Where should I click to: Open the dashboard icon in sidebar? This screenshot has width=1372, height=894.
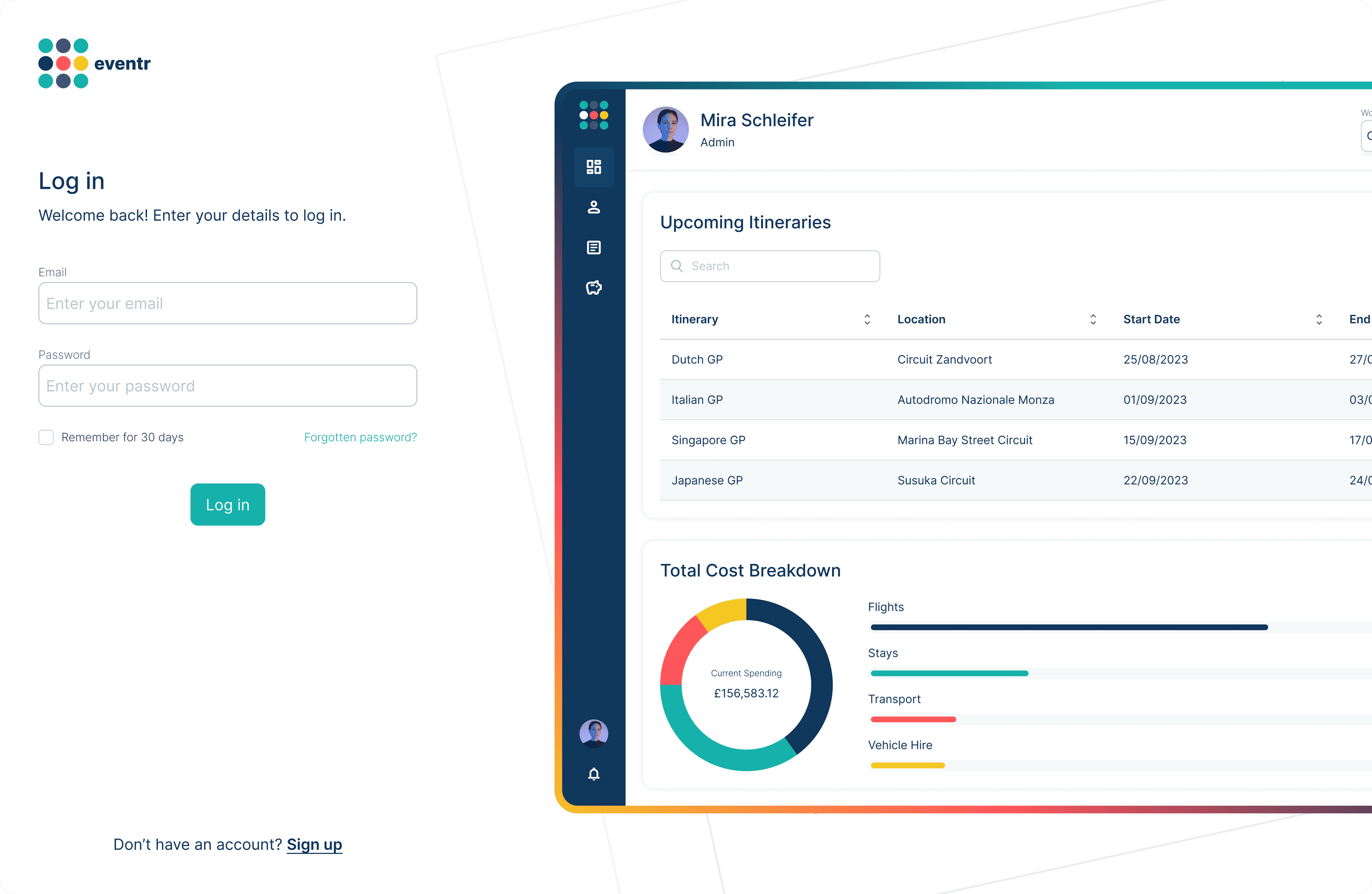coord(593,167)
